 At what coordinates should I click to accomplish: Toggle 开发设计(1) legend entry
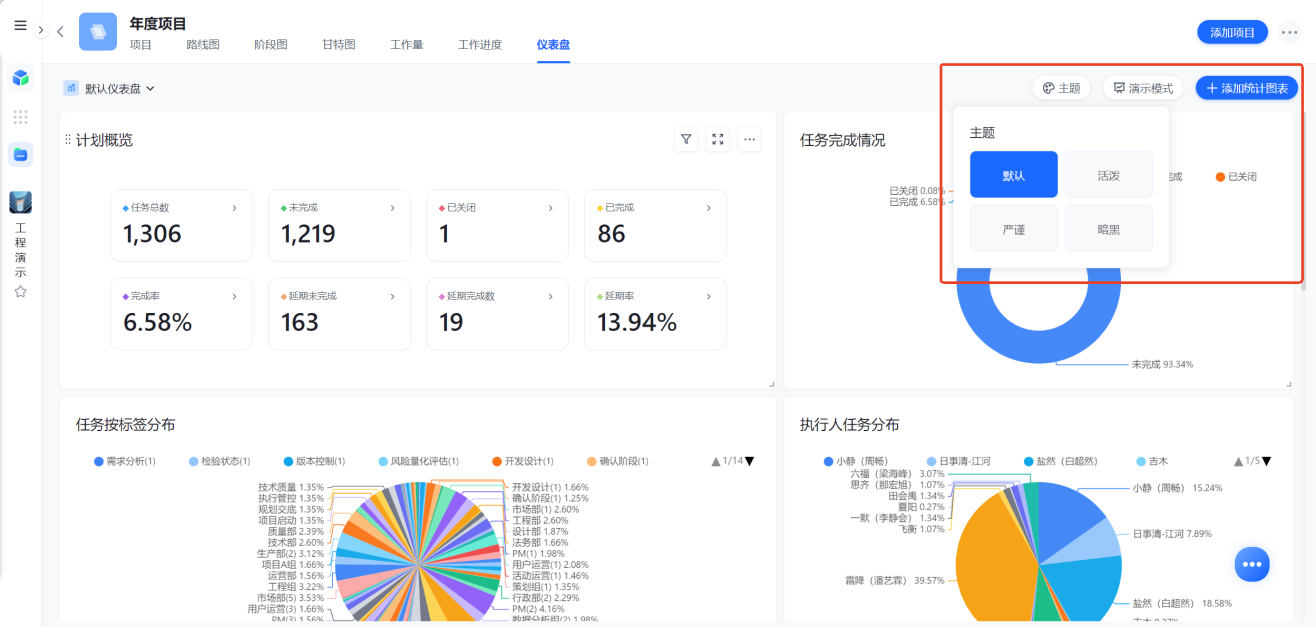(523, 461)
